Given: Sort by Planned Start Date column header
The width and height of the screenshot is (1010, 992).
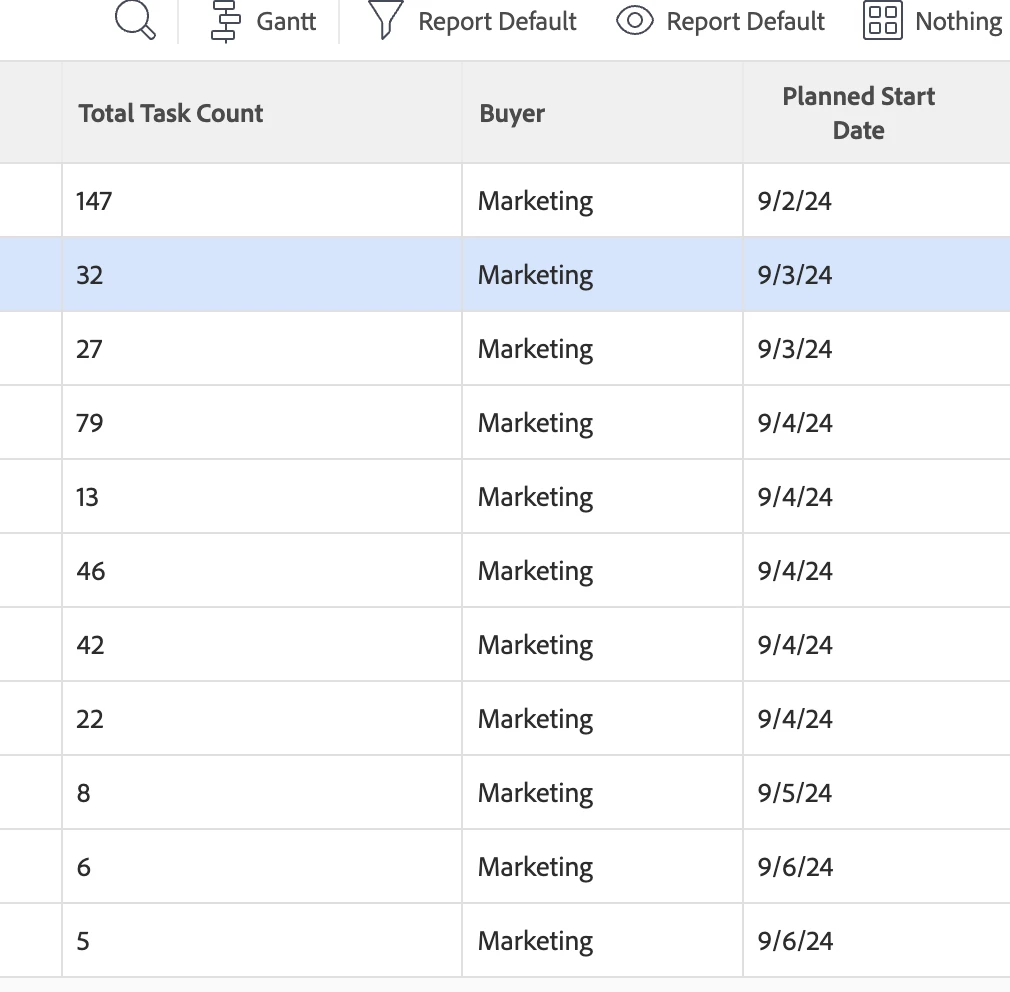Looking at the screenshot, I should (x=858, y=113).
